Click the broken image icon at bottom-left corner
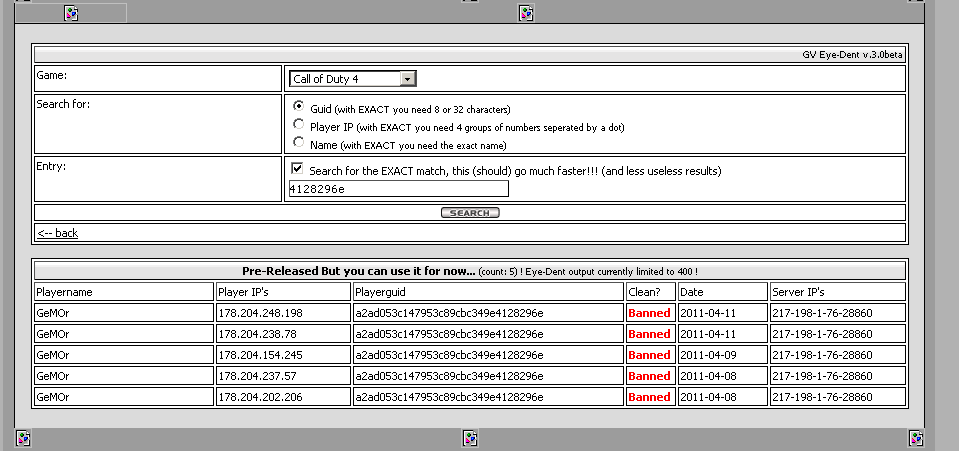Viewport: 959px width, 451px height. point(23,438)
